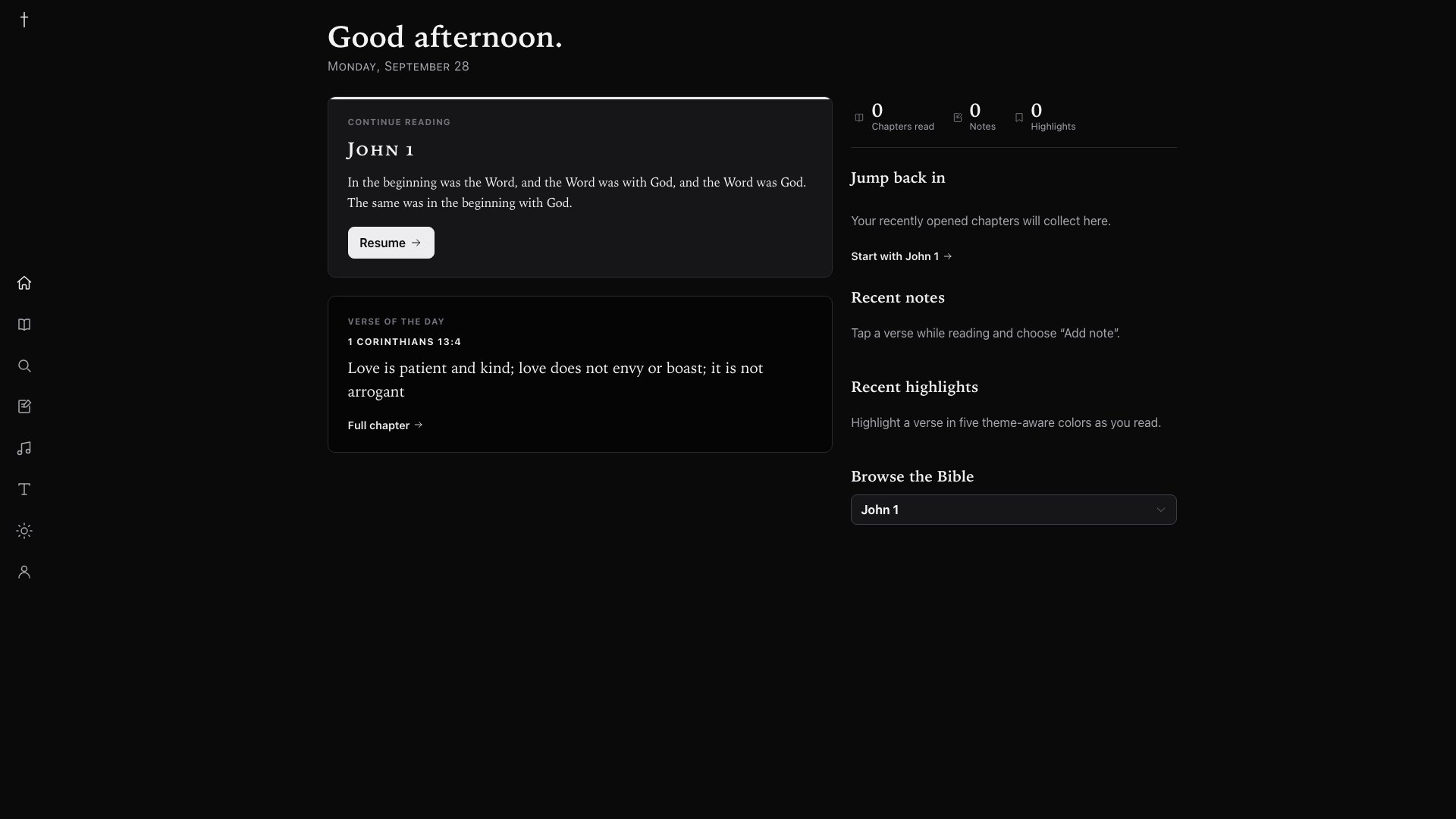Screen dimensions: 1456x819
Task: Click the 'Jump back in' heading
Action: click(898, 177)
